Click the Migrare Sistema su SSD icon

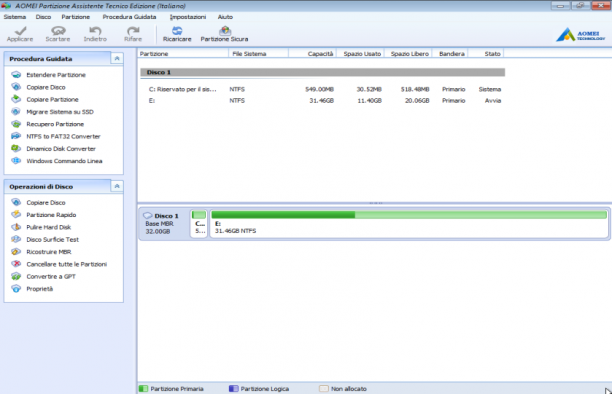click(x=16, y=112)
